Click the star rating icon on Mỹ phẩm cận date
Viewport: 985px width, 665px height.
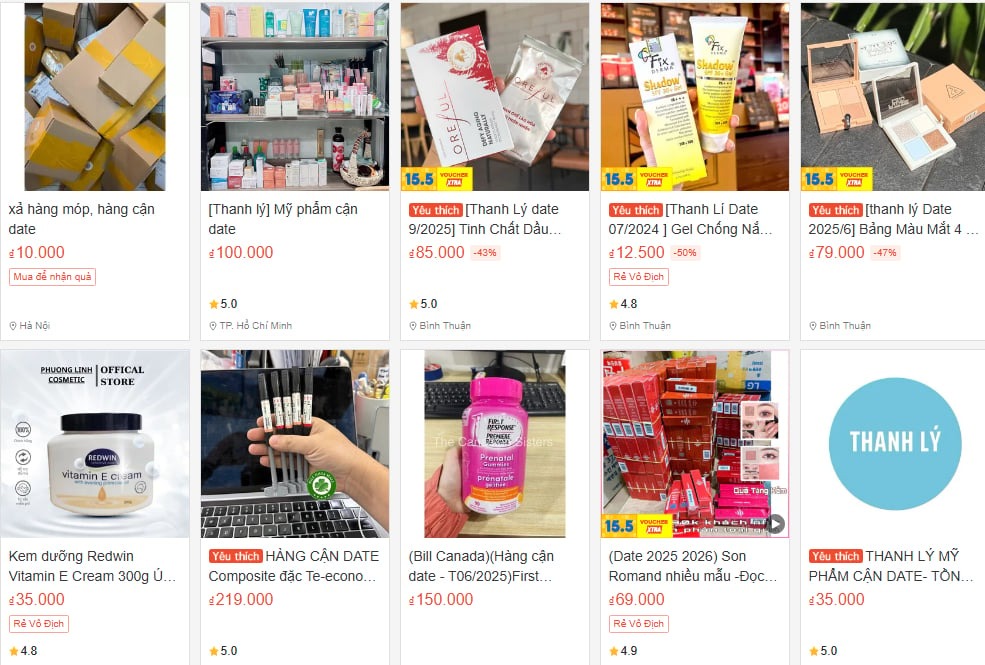tap(214, 304)
